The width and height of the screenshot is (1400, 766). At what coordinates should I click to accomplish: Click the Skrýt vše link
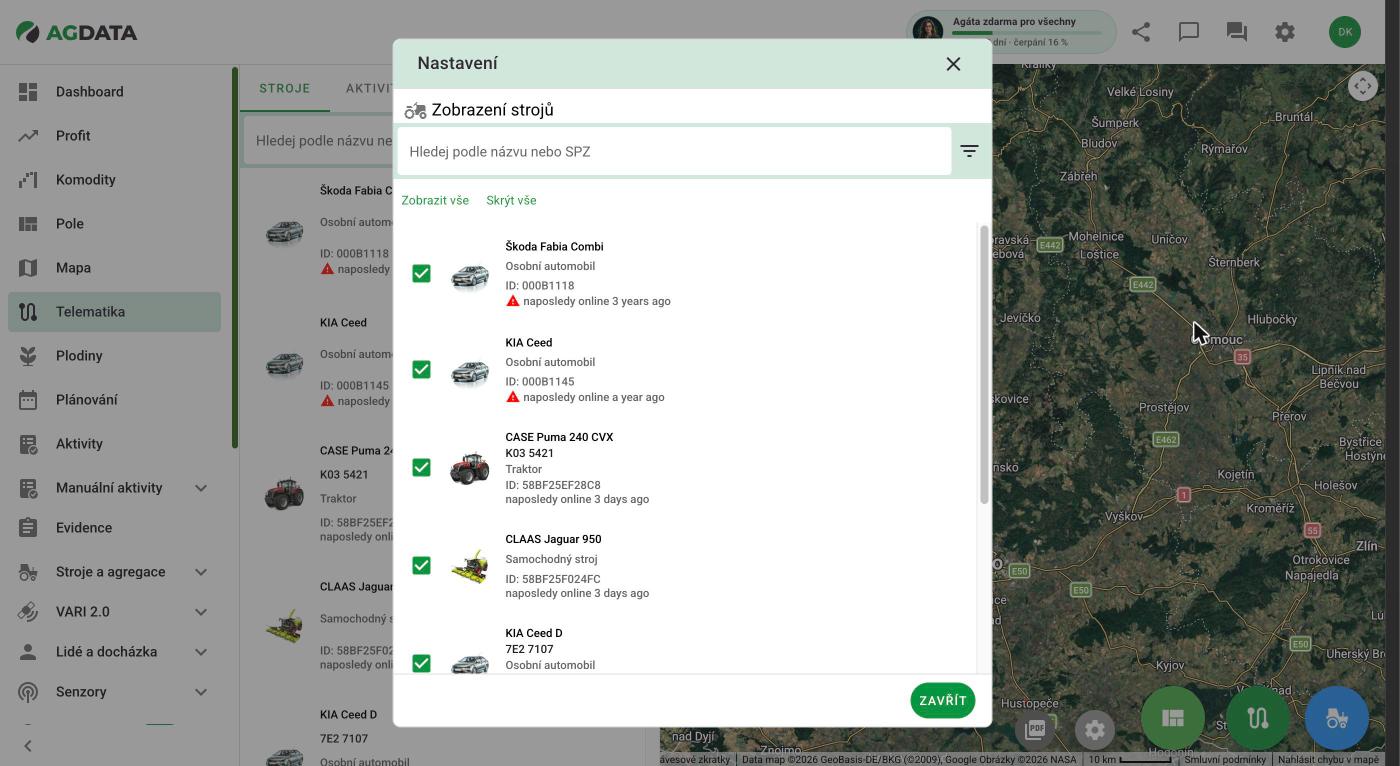511,200
